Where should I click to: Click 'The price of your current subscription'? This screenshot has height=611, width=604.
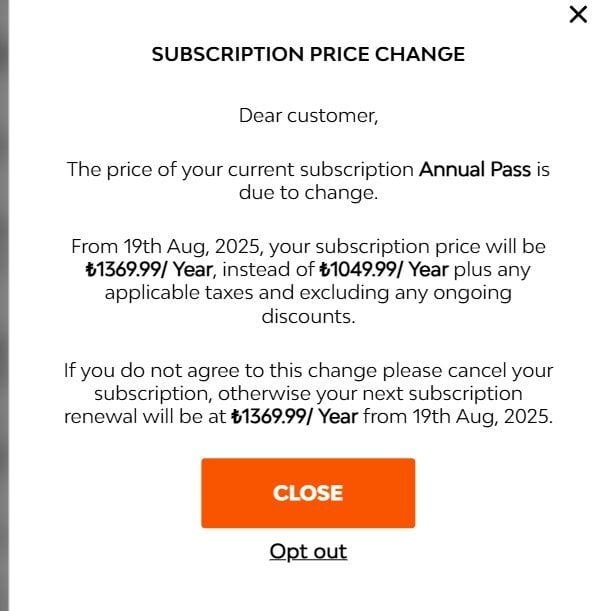pos(240,170)
